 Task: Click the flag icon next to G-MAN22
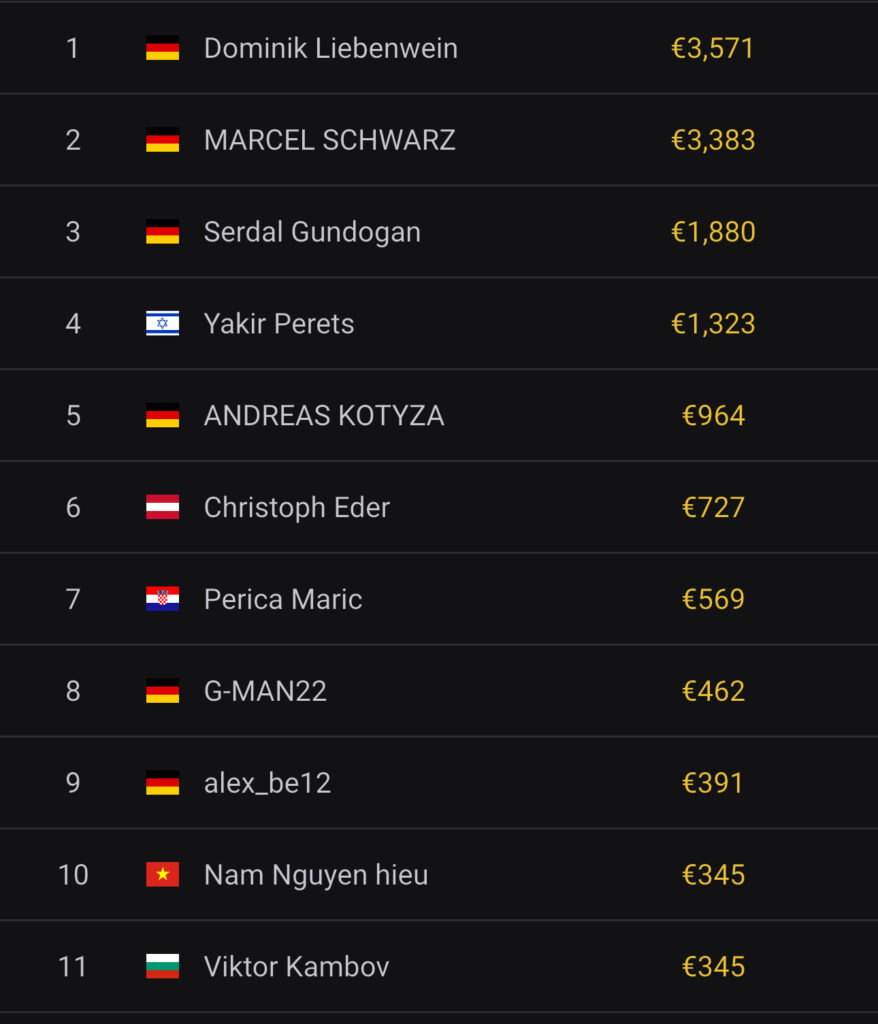[162, 691]
